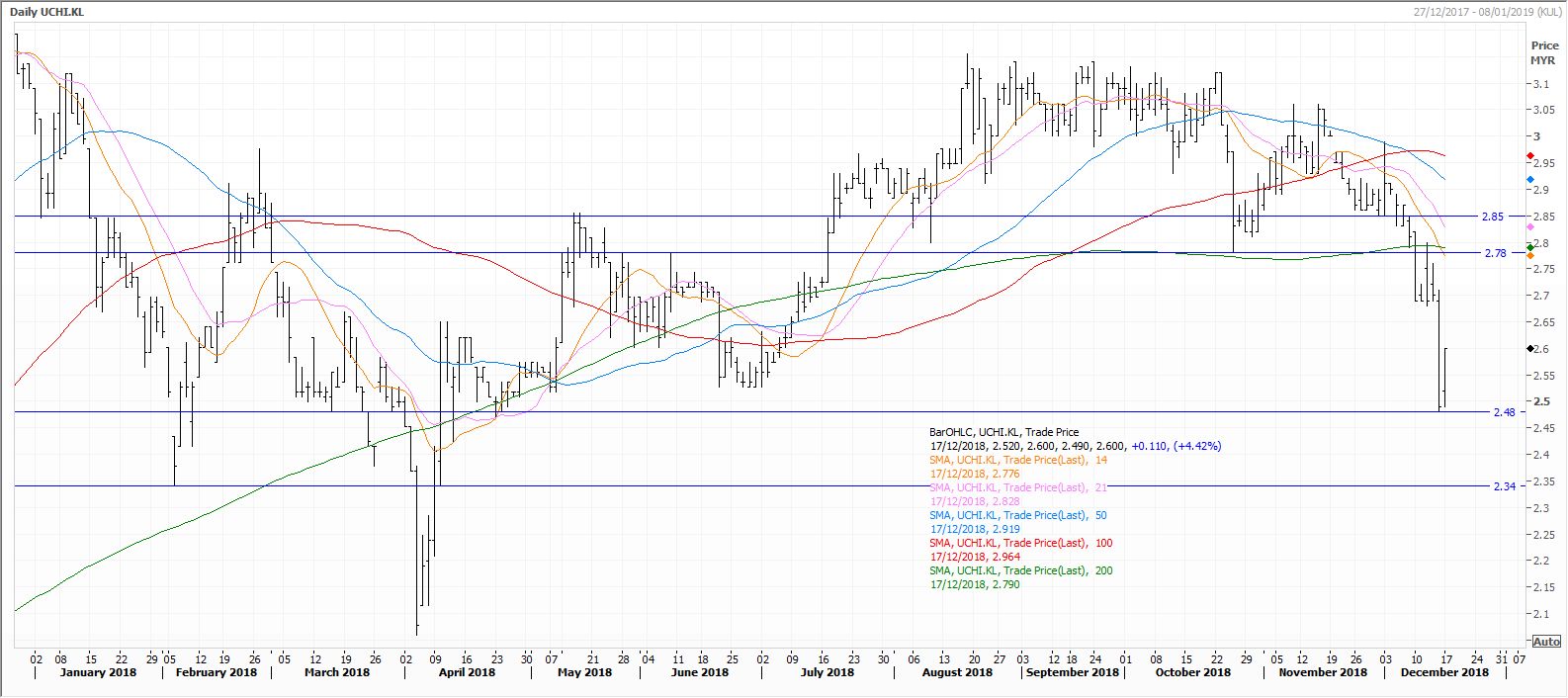Click the Daily UCHI.KL chart title
Image resolution: width=1568 pixels, height=698 pixels.
(45, 10)
